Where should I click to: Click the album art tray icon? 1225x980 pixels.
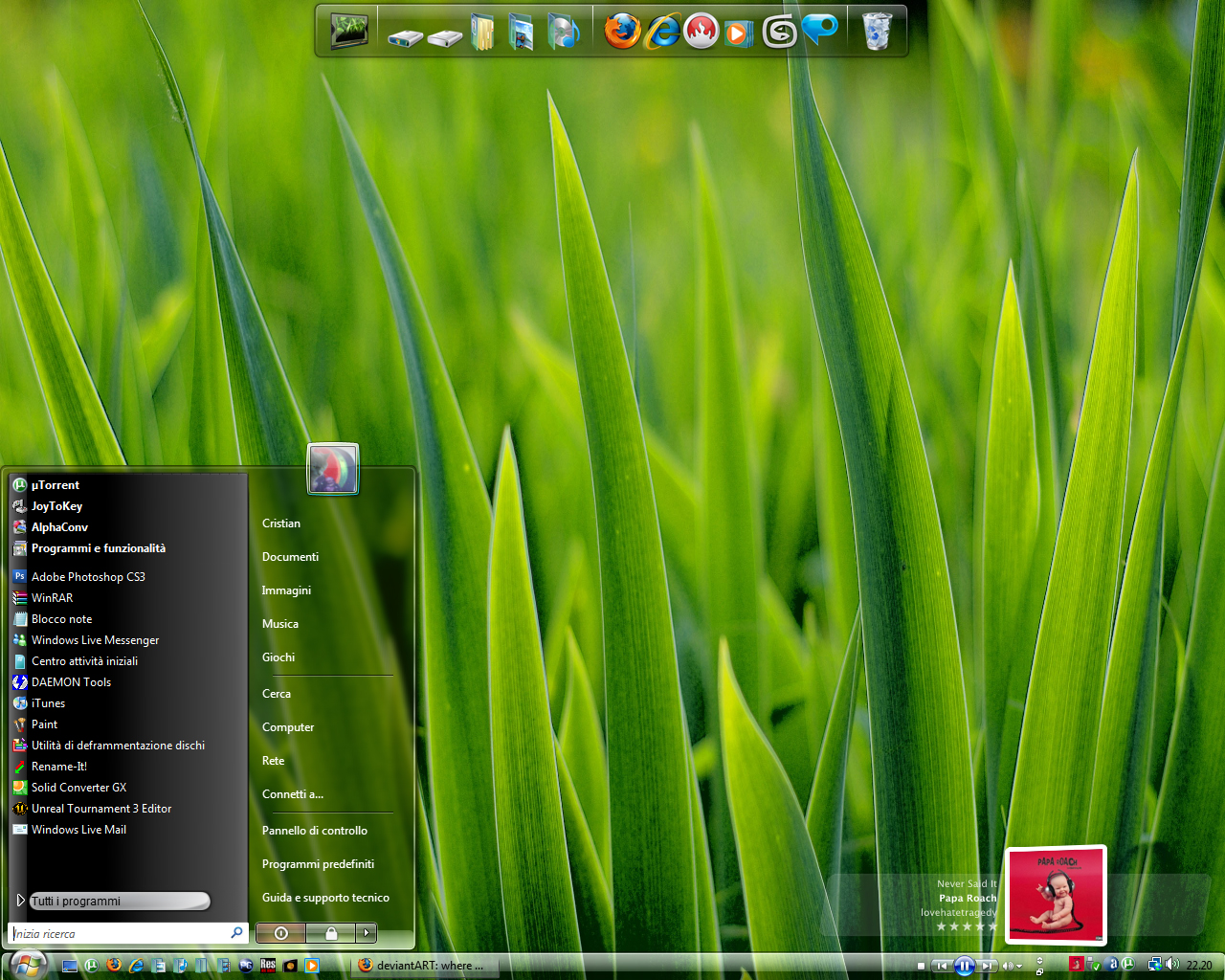click(x=1077, y=964)
